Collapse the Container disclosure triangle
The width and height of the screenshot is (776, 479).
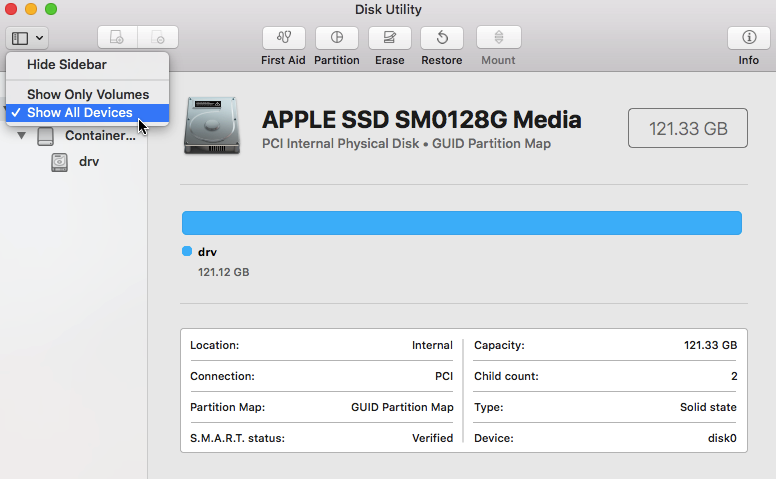click(x=21, y=136)
